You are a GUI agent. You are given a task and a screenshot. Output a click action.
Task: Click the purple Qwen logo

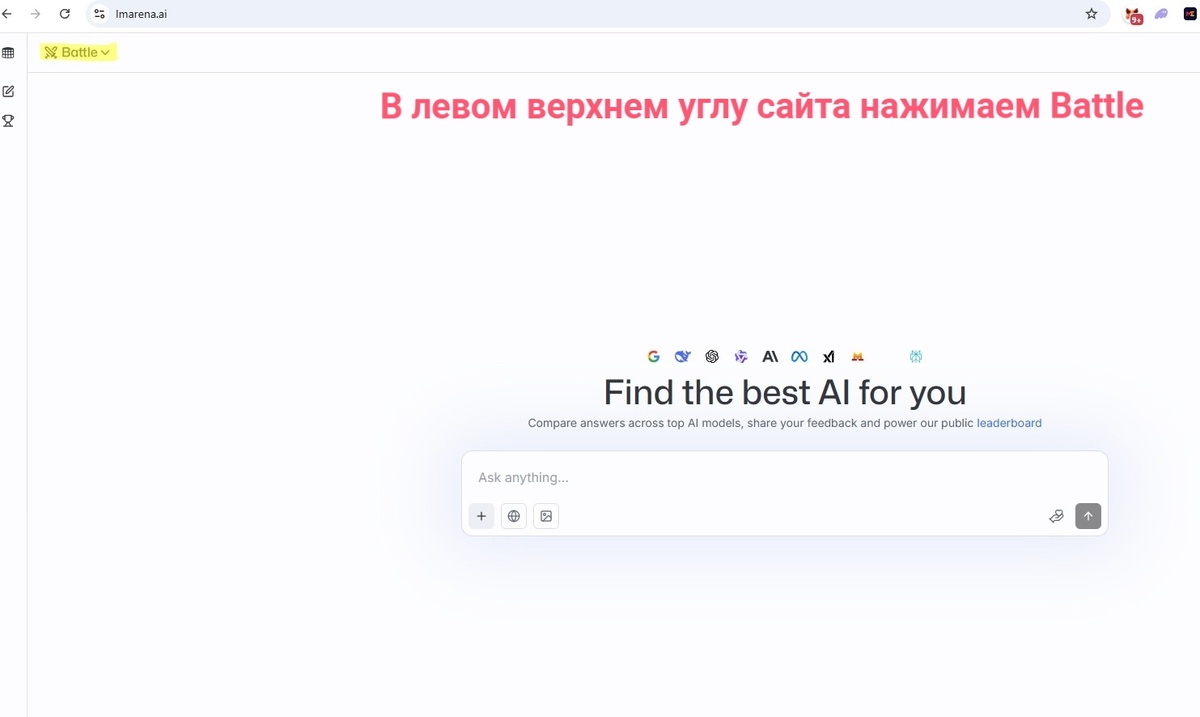(741, 356)
